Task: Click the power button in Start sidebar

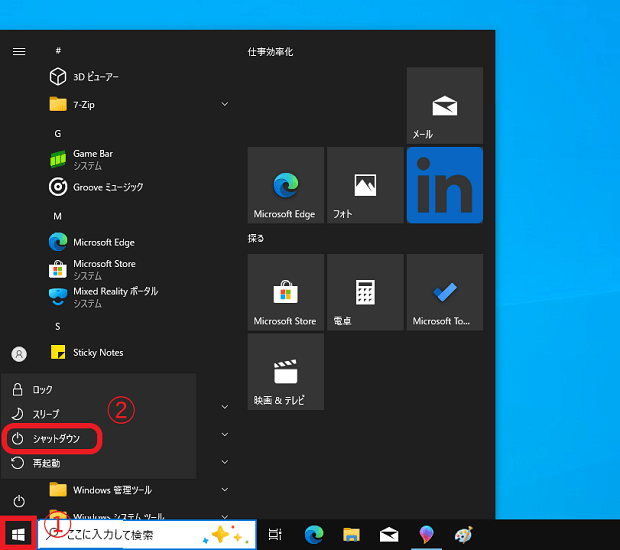Action: [18, 500]
